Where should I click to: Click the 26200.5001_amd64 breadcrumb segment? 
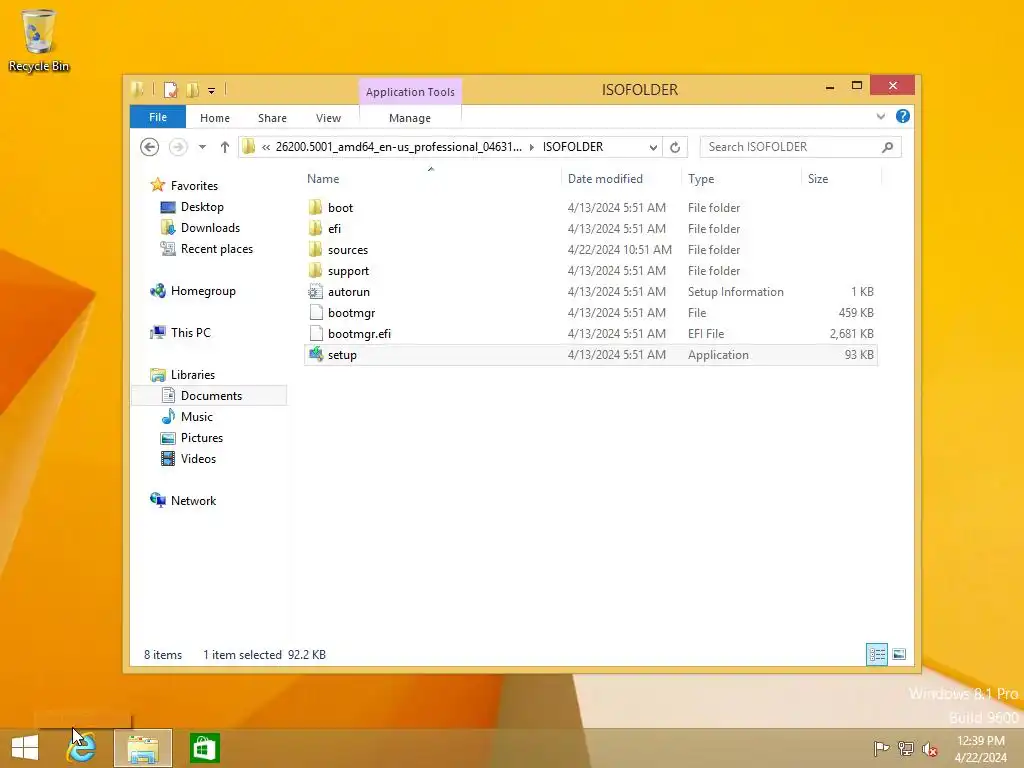click(x=398, y=147)
